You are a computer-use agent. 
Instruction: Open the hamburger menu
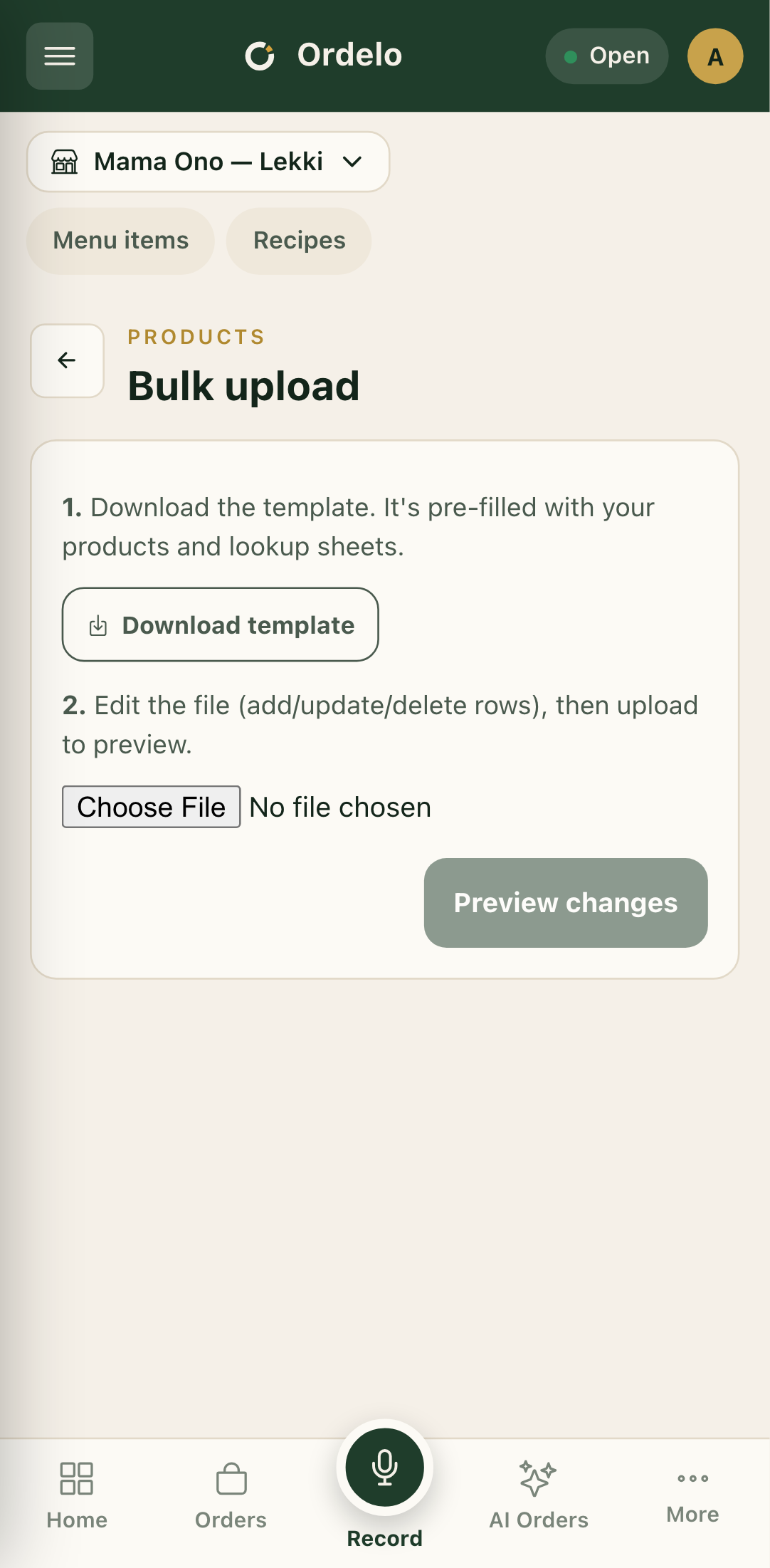[x=60, y=56]
